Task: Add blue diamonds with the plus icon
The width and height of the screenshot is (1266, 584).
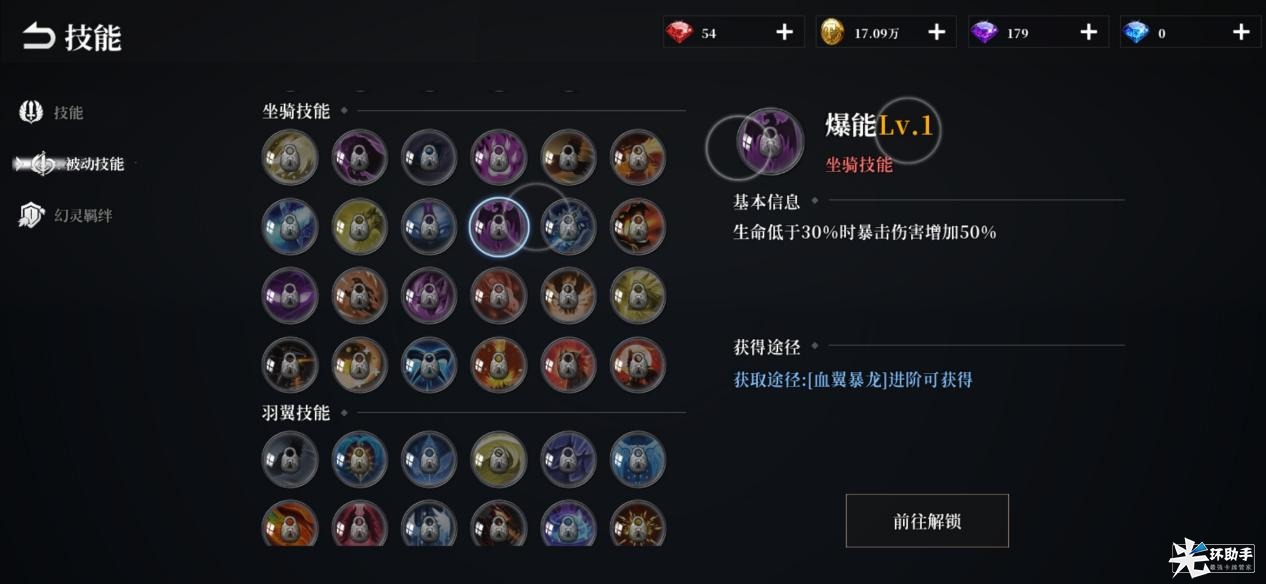Action: point(1240,32)
